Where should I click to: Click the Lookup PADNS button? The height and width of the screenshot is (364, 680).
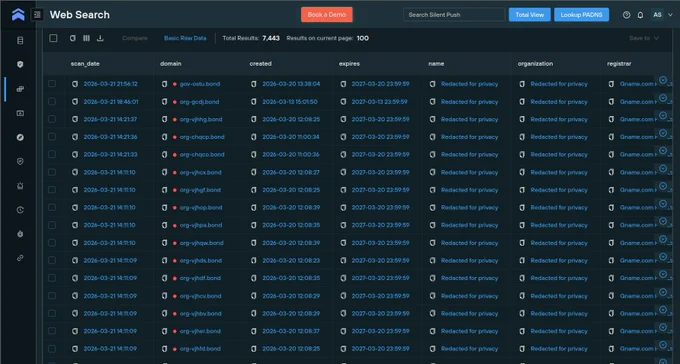click(x=581, y=15)
